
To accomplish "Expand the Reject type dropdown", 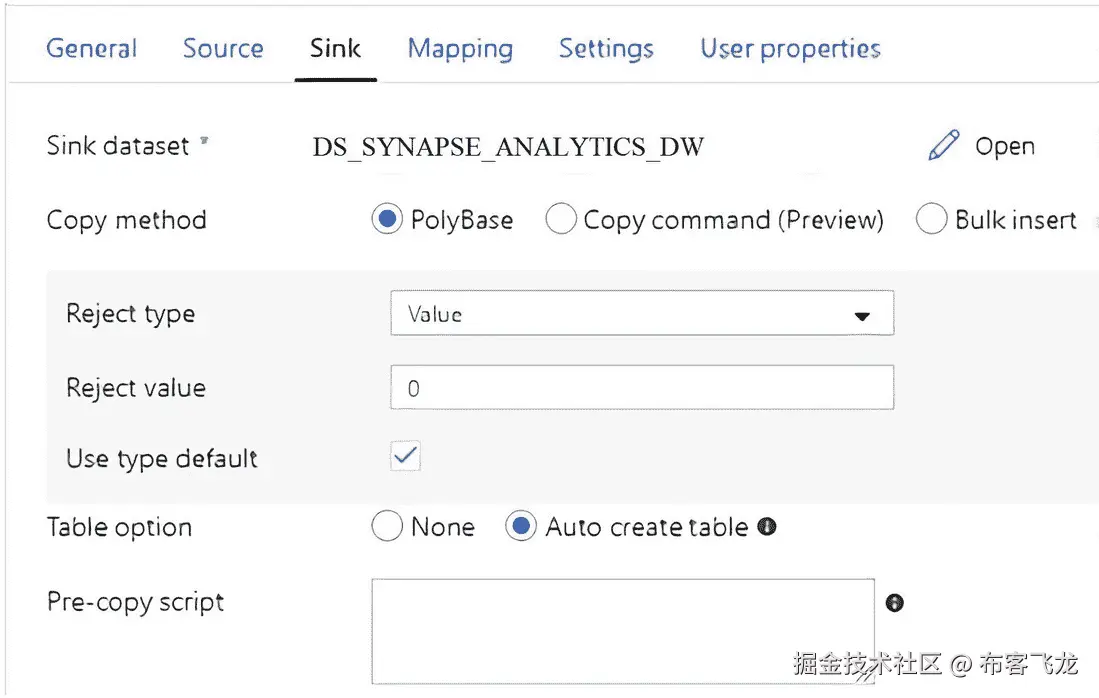I will pyautogui.click(x=640, y=314).
